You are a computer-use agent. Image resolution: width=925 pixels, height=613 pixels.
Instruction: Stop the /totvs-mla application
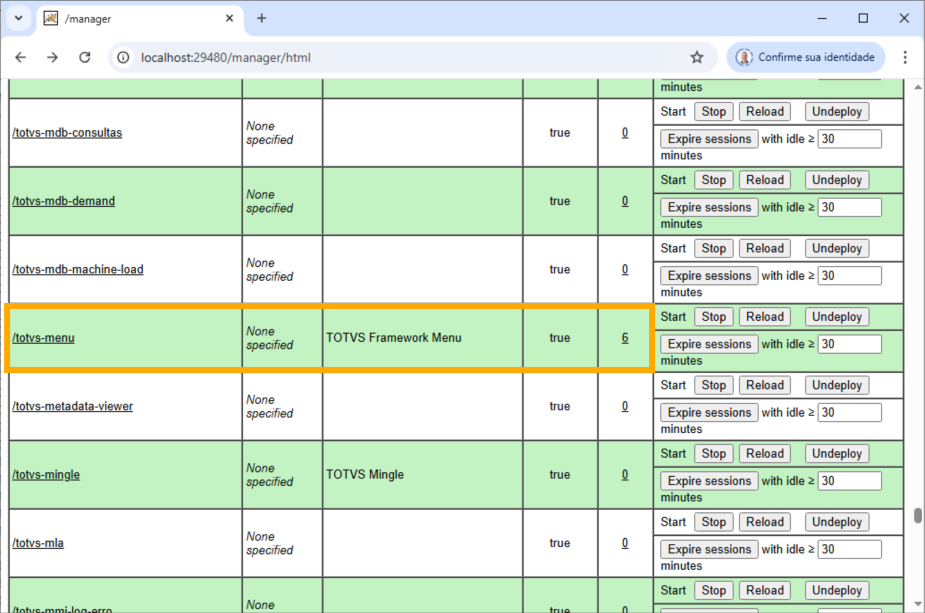714,522
